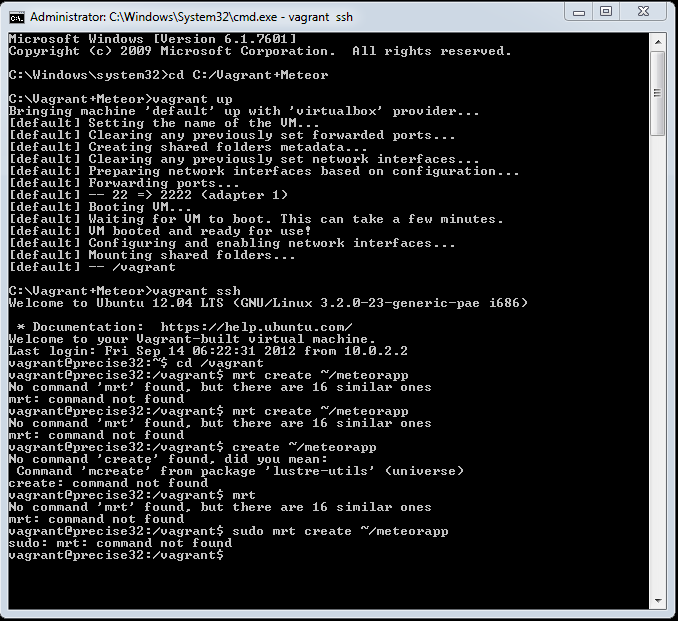Click the 'https://help.ubuntu.com/' documentation URL

click(256, 327)
